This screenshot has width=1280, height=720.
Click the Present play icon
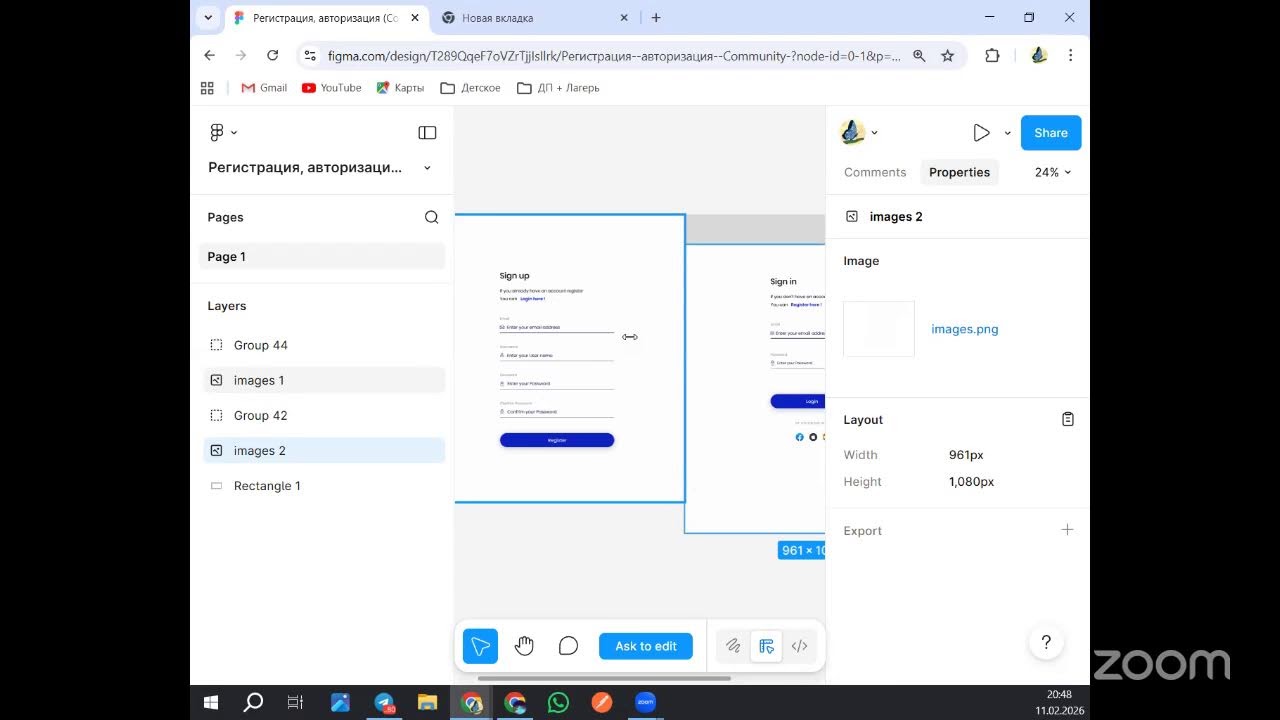coord(981,133)
